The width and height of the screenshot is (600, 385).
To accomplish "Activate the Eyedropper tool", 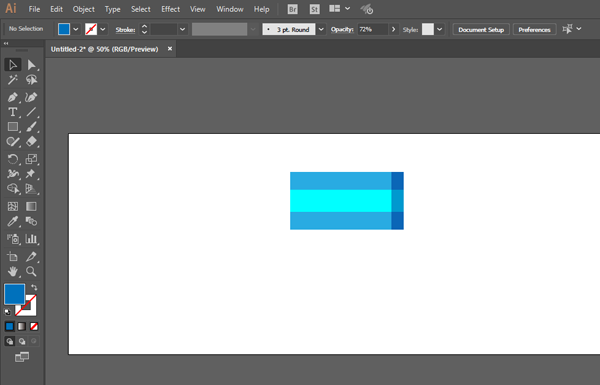I will pos(12,221).
